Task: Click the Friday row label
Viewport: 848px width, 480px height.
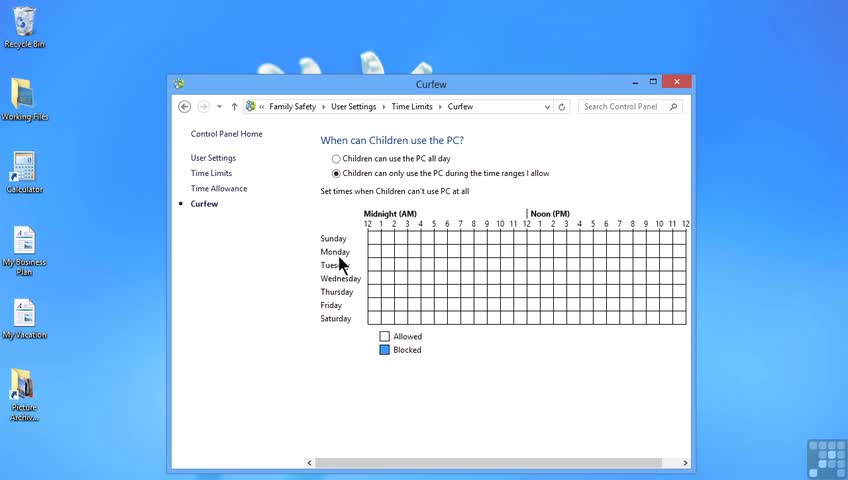Action: [331, 305]
